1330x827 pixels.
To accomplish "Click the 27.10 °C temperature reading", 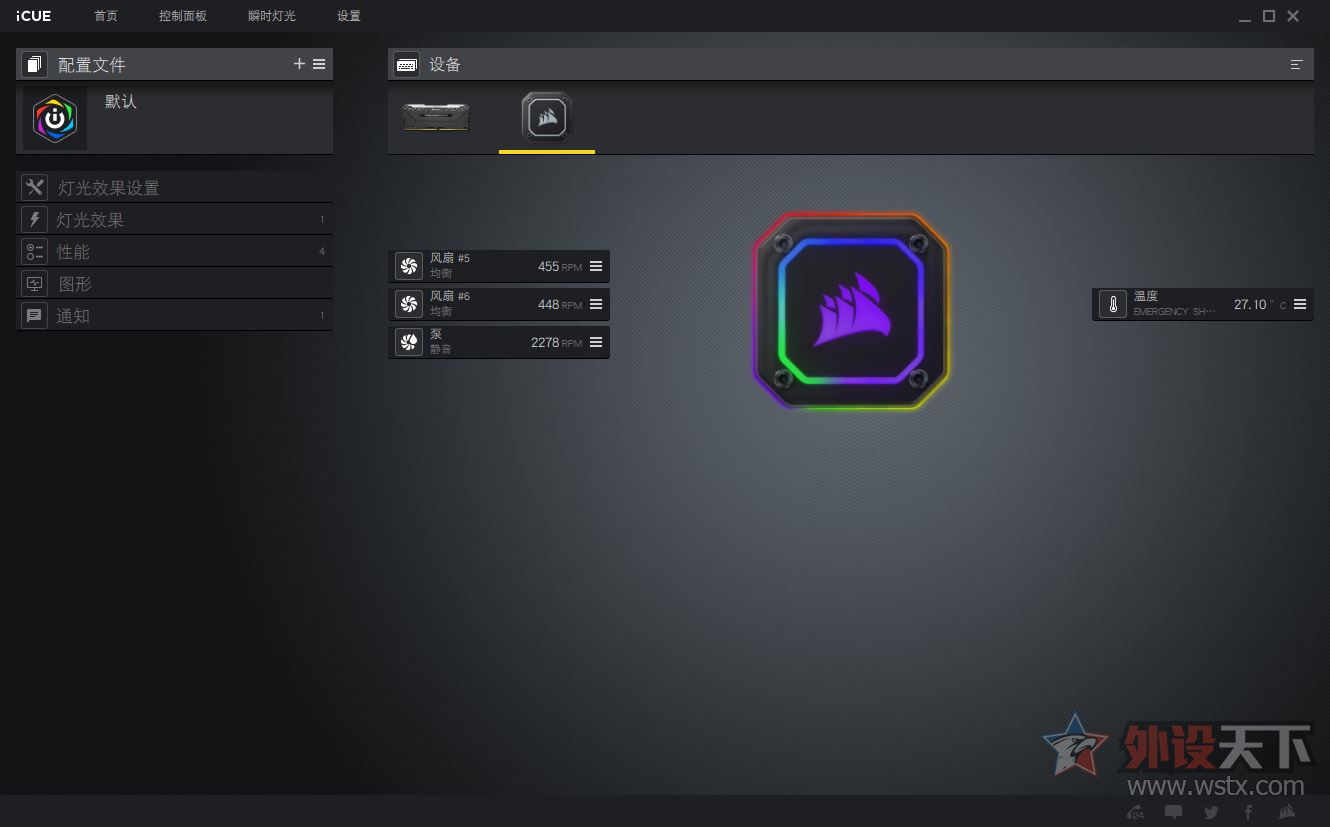I will [1260, 305].
